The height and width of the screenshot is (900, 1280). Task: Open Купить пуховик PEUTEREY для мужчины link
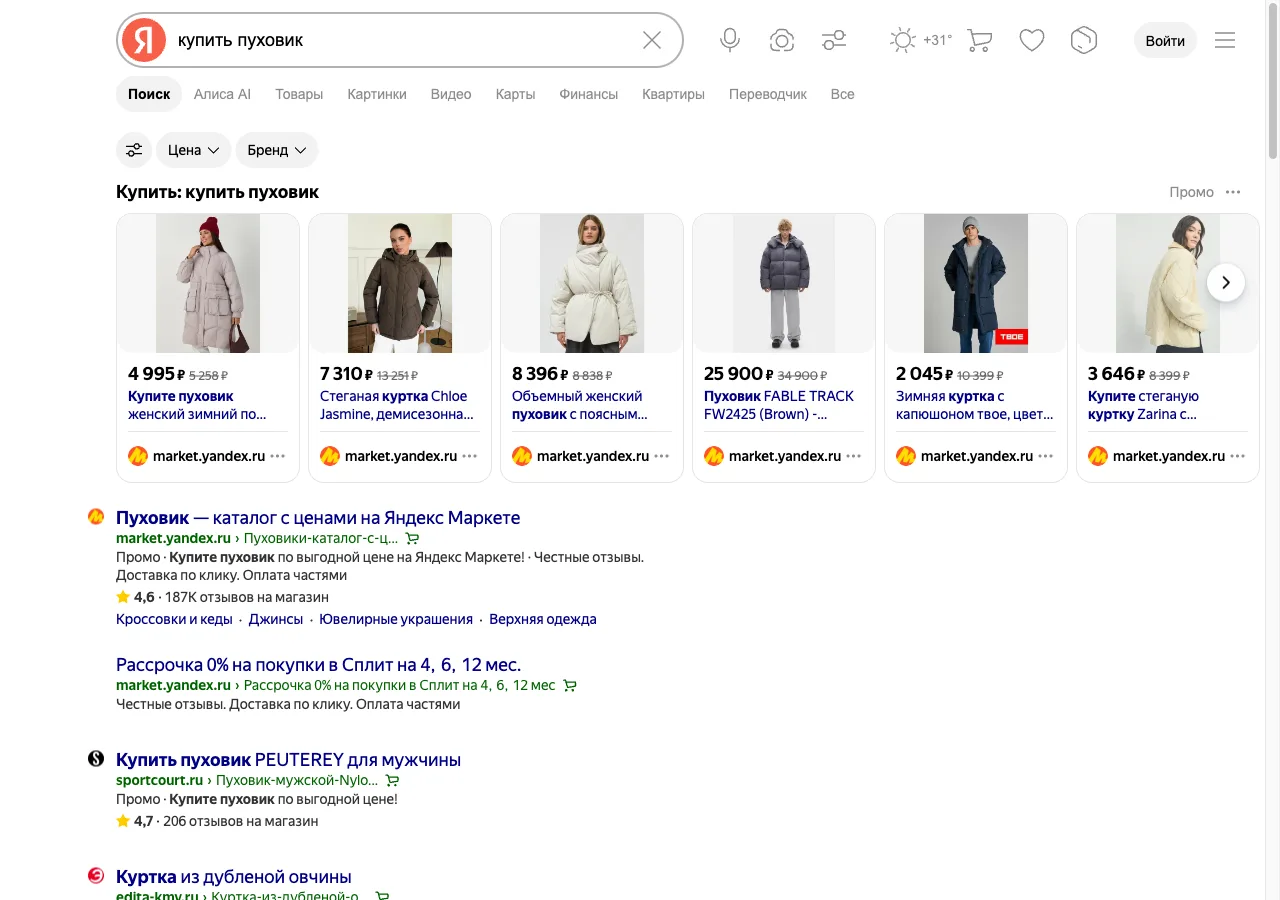(288, 759)
